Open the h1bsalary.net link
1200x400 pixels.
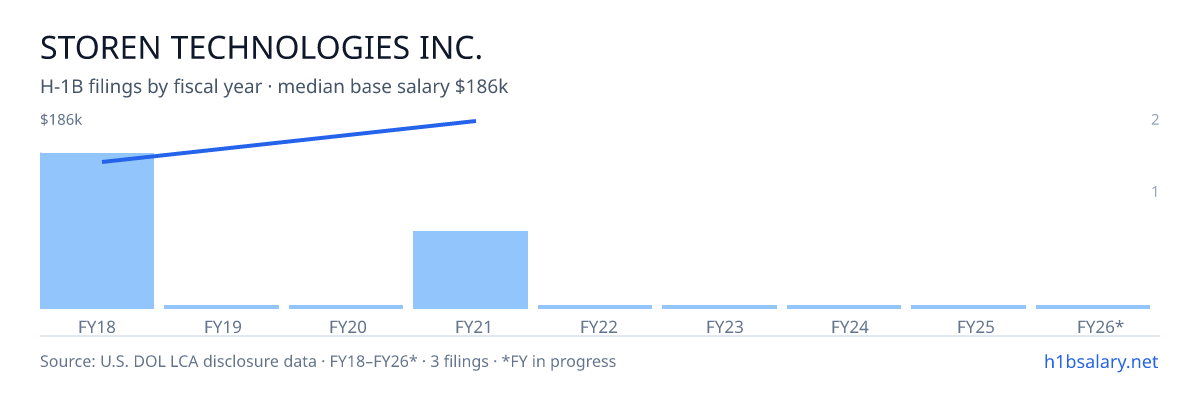[x=1100, y=361]
